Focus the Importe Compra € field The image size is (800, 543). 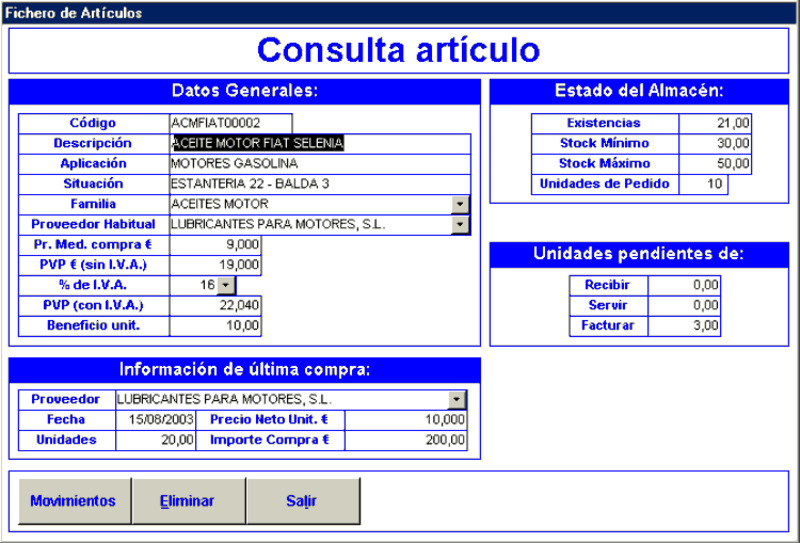click(x=406, y=440)
